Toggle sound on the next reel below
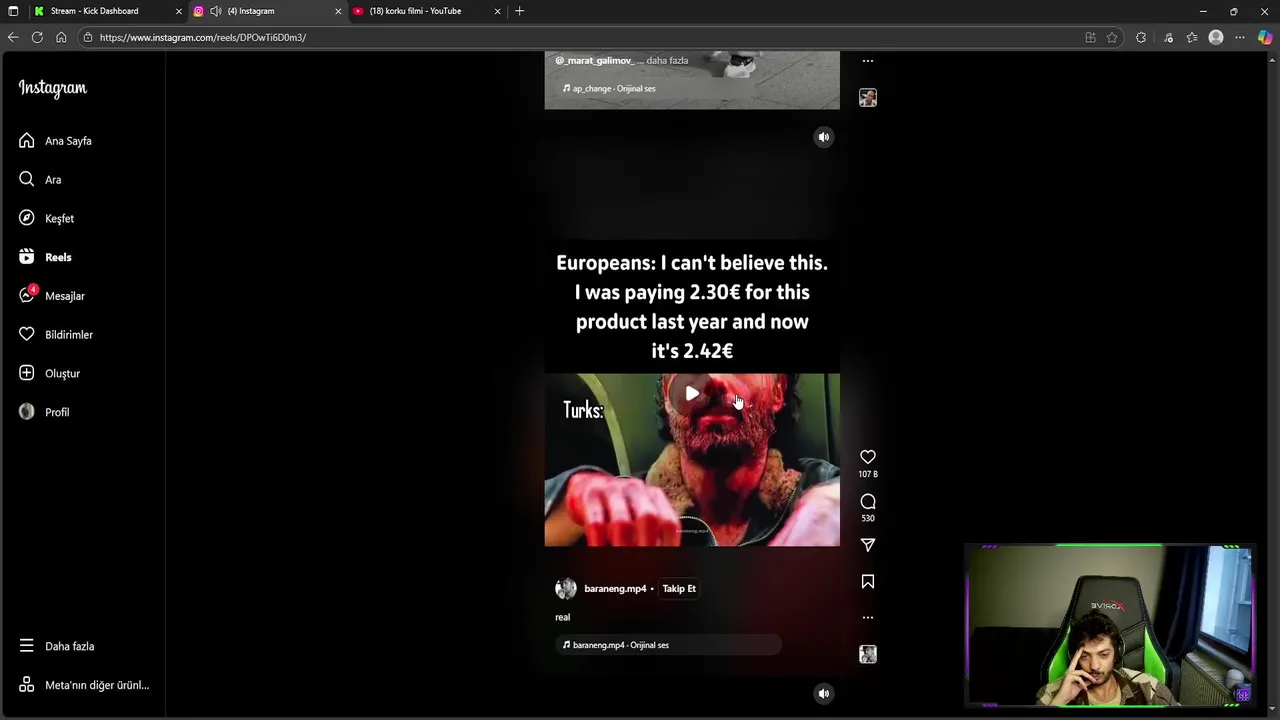Screen dimensions: 1280x720 (823, 693)
